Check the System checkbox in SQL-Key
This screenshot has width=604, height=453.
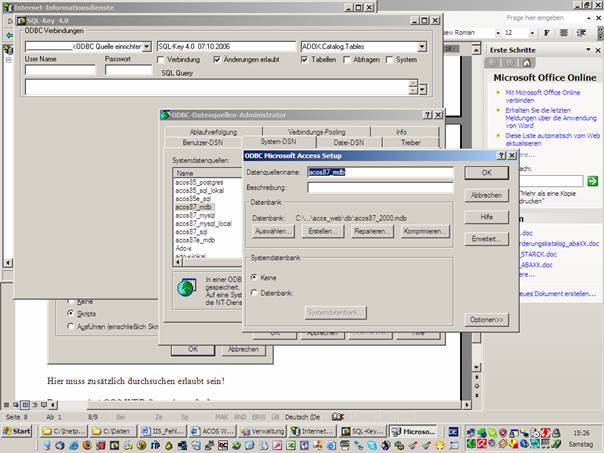389,60
